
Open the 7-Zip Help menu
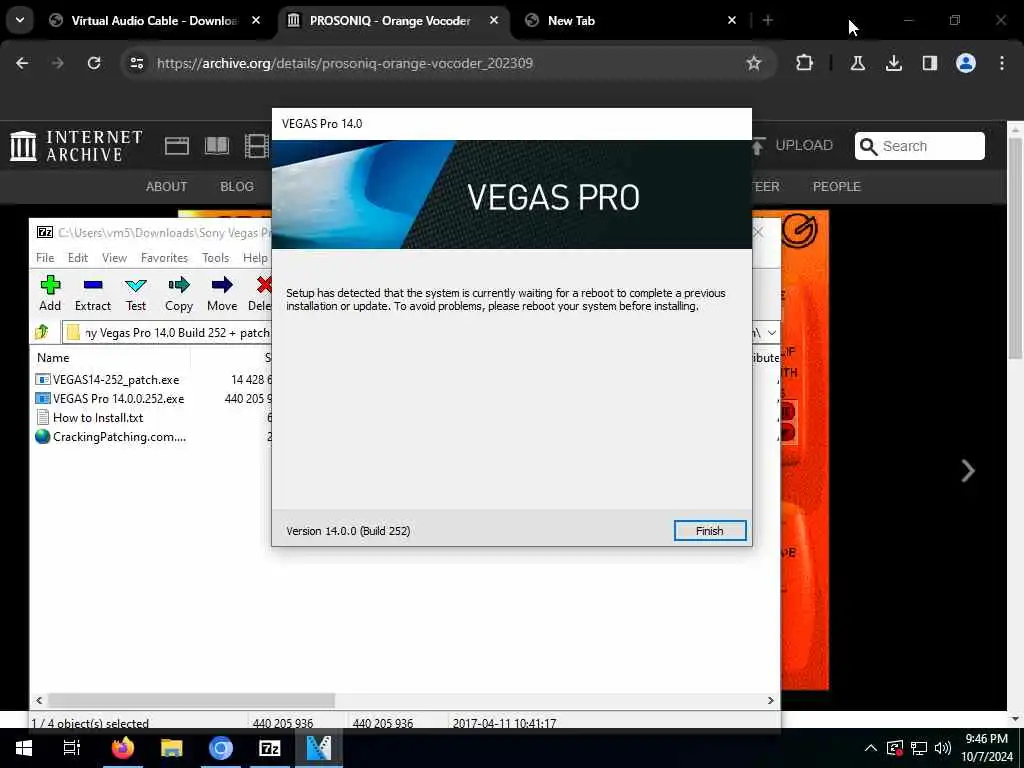[255, 257]
